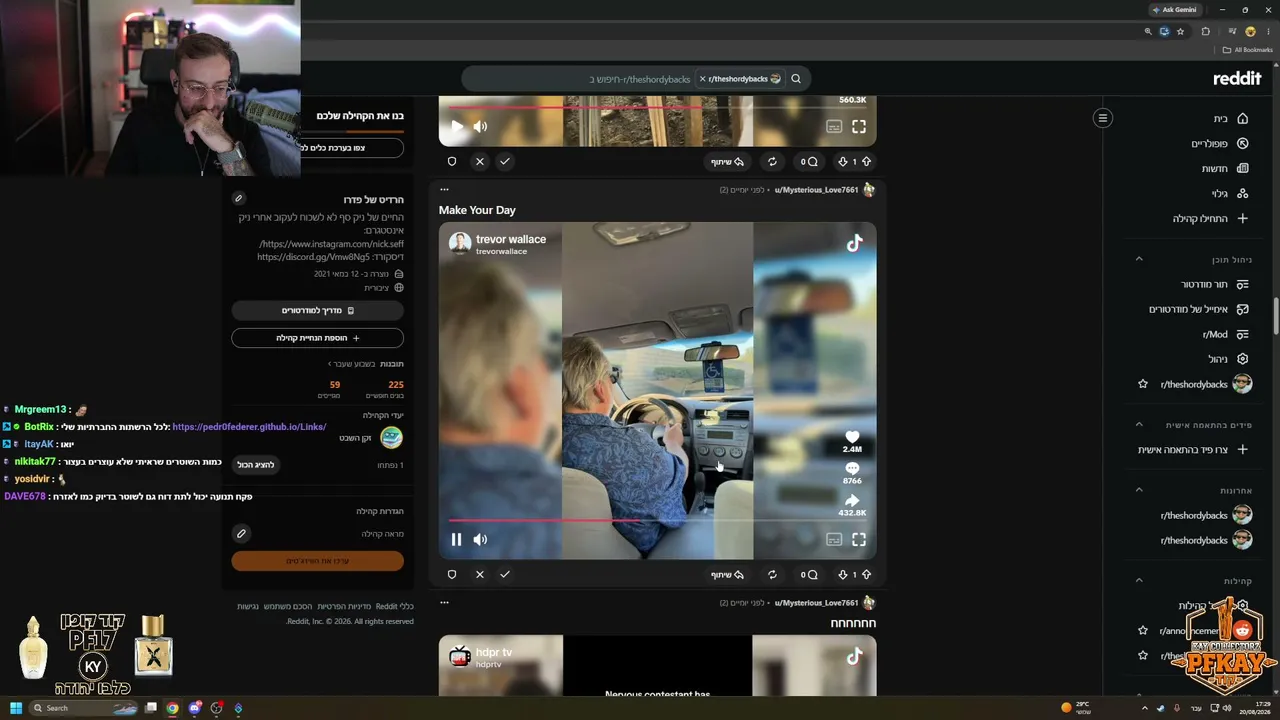Click the Ask Gemini button in Chrome

1174,9
